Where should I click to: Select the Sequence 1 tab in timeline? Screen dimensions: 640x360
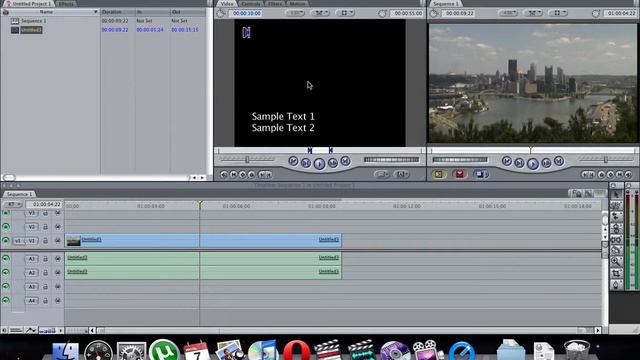(x=19, y=194)
